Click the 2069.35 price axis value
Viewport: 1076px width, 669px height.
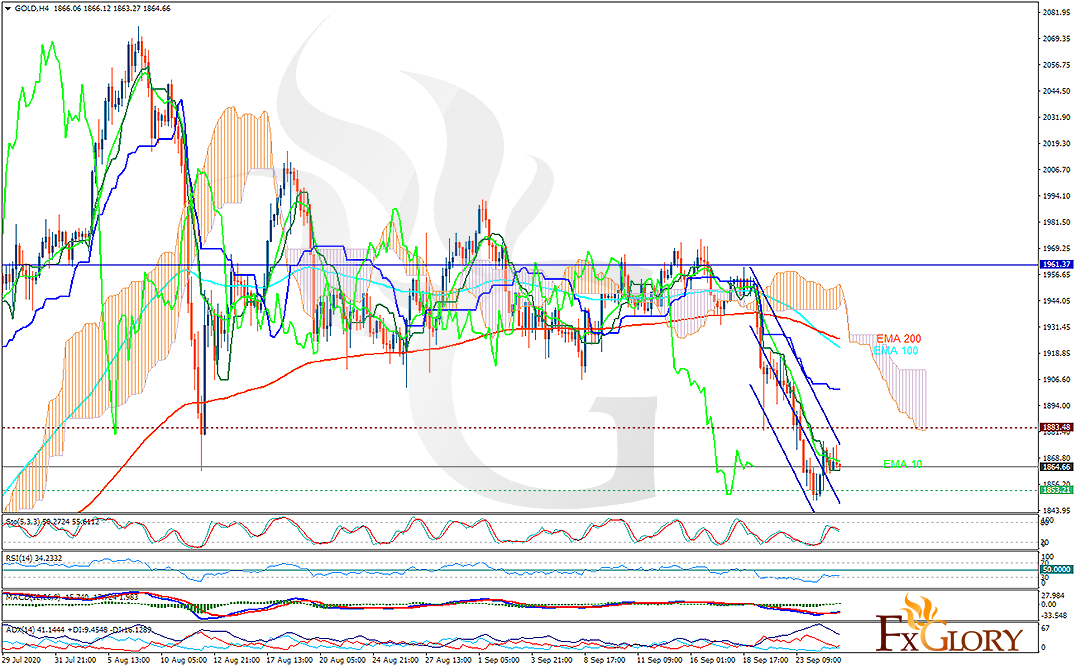coord(1056,38)
